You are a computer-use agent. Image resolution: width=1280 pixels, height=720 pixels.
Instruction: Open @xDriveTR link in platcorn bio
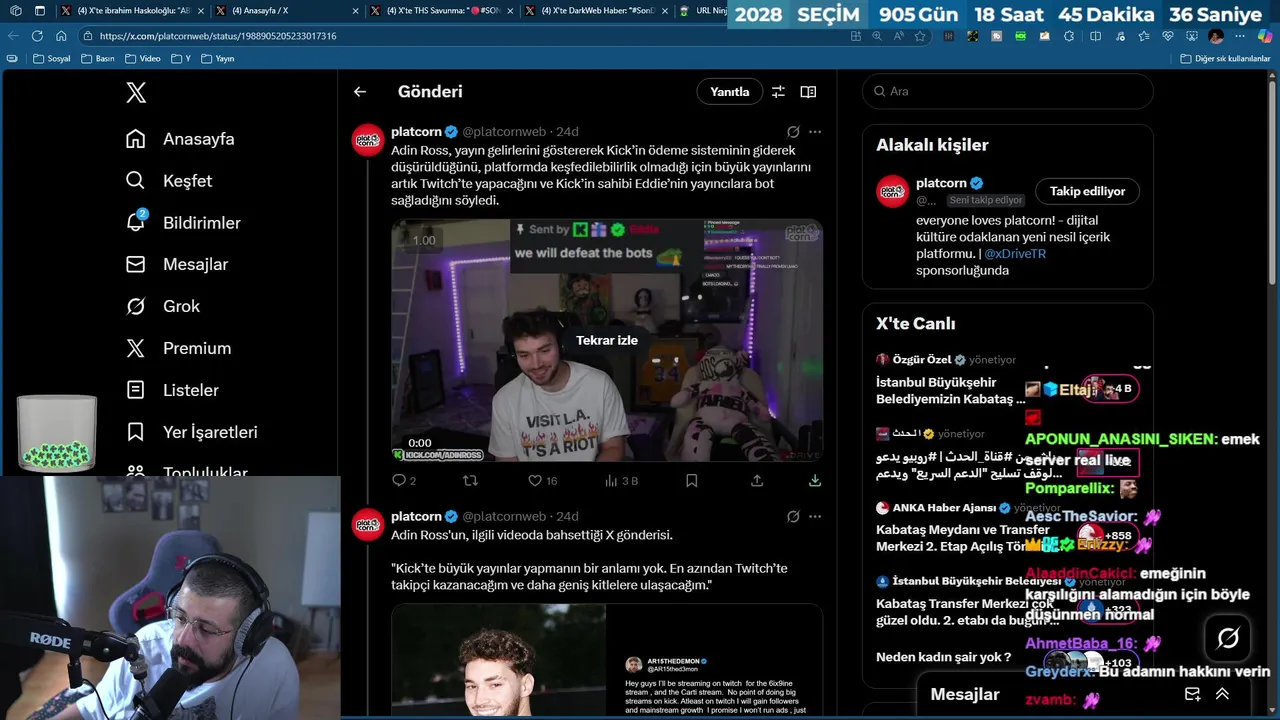(1015, 254)
